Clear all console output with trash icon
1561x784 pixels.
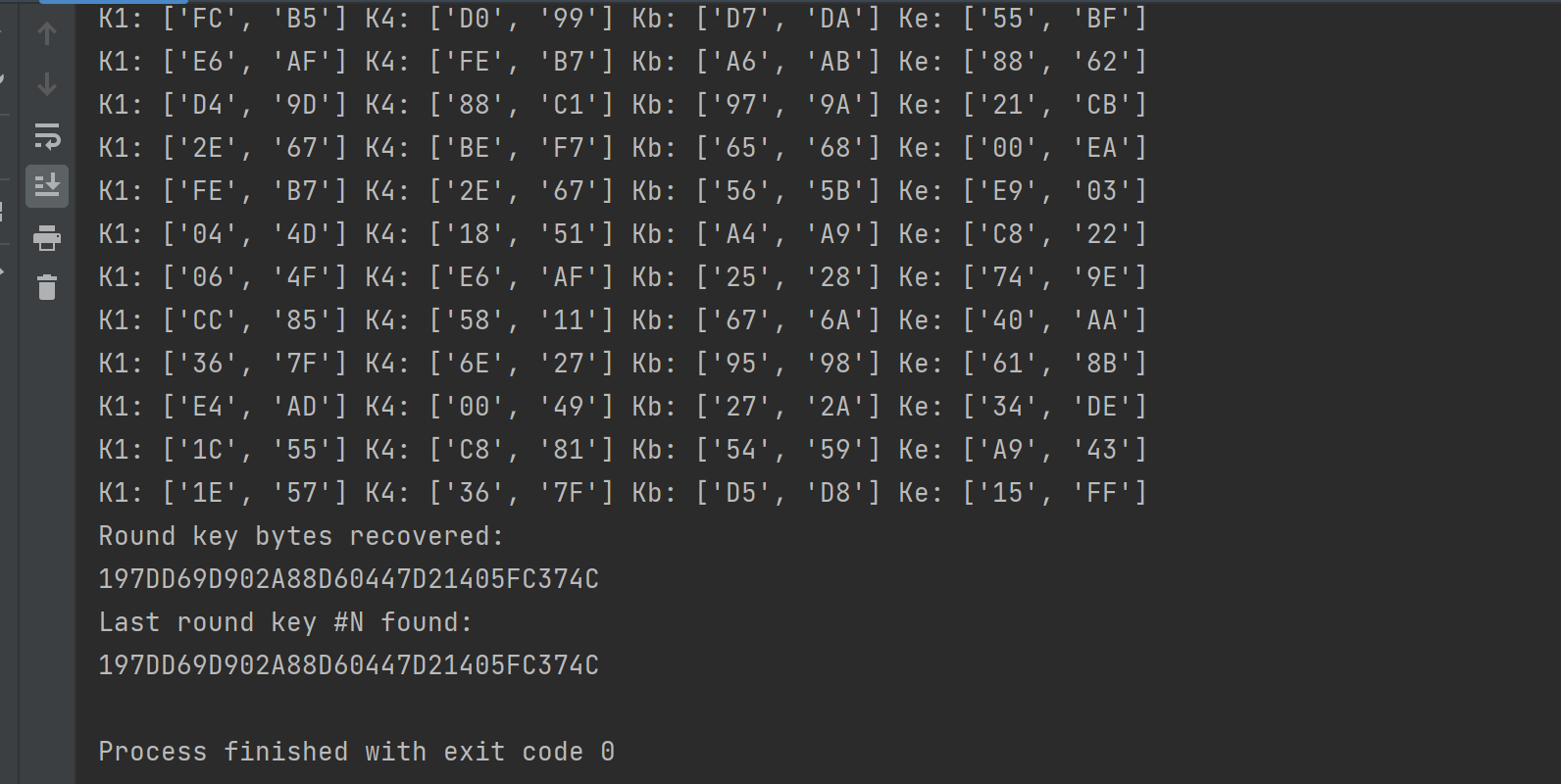(47, 287)
